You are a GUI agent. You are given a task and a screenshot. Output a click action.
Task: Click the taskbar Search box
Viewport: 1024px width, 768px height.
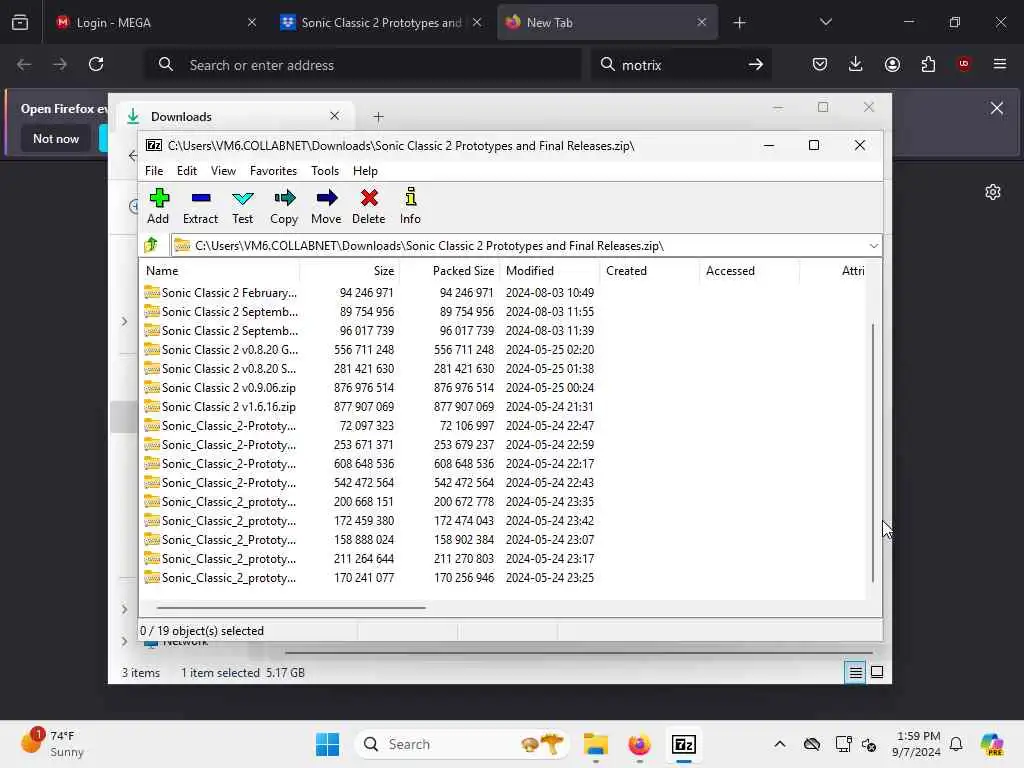click(462, 744)
